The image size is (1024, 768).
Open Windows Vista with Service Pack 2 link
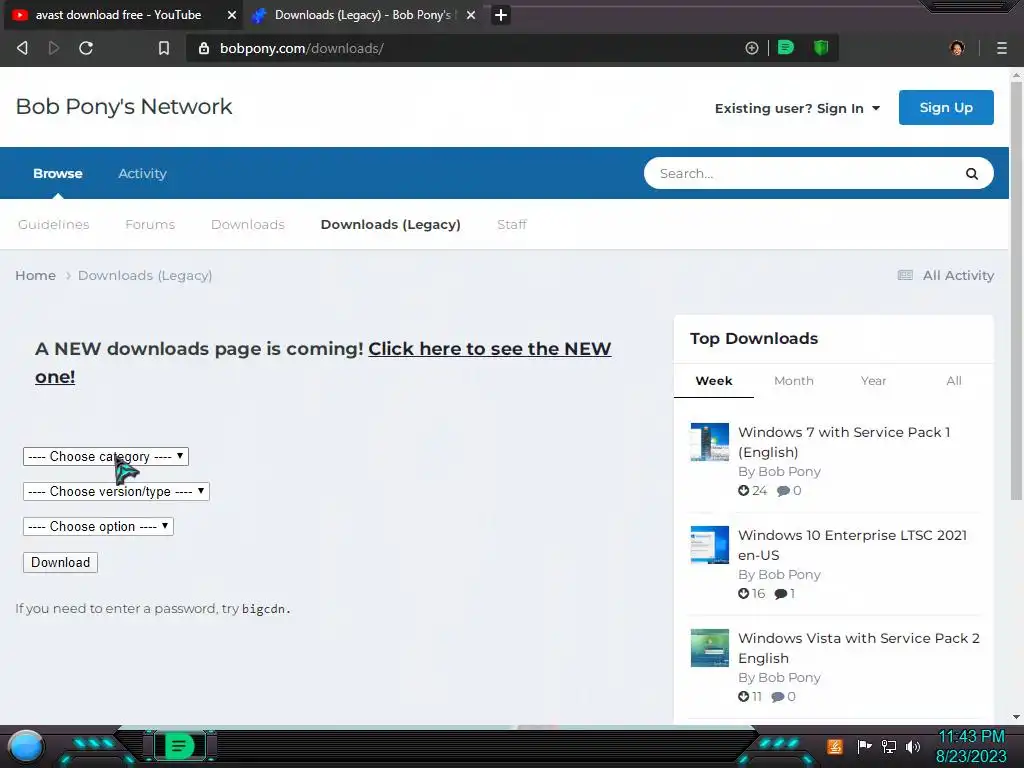(x=859, y=648)
